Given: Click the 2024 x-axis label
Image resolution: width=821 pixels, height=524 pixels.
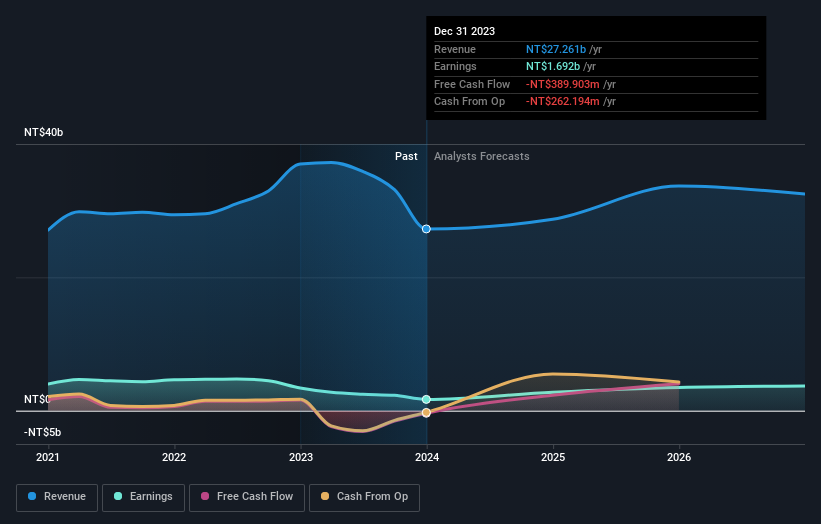Looking at the screenshot, I should point(427,458).
